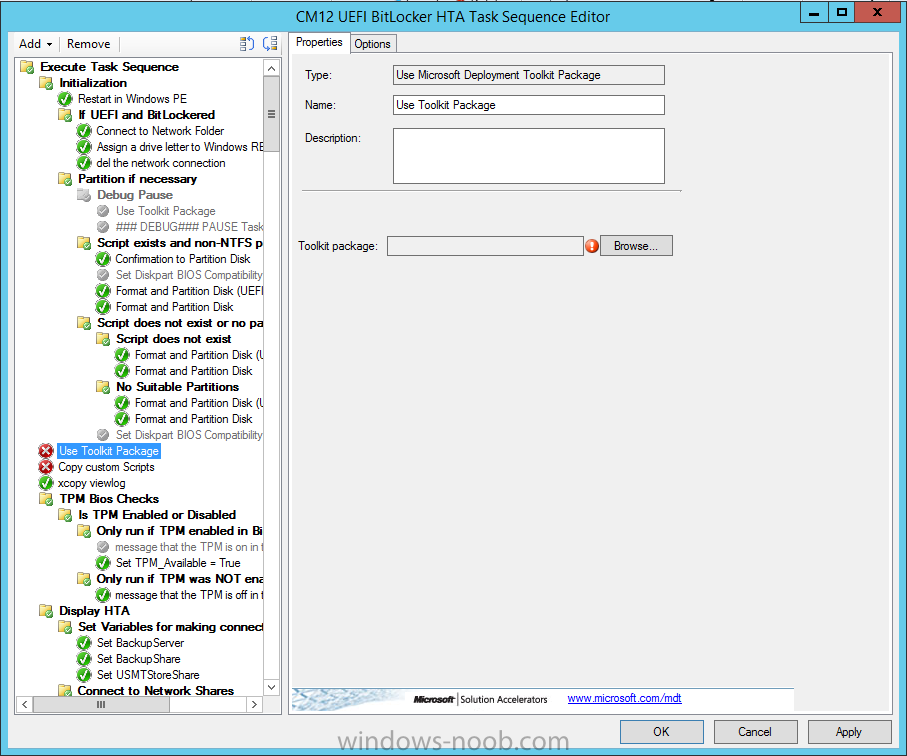Click inside the Description text box

click(x=529, y=156)
